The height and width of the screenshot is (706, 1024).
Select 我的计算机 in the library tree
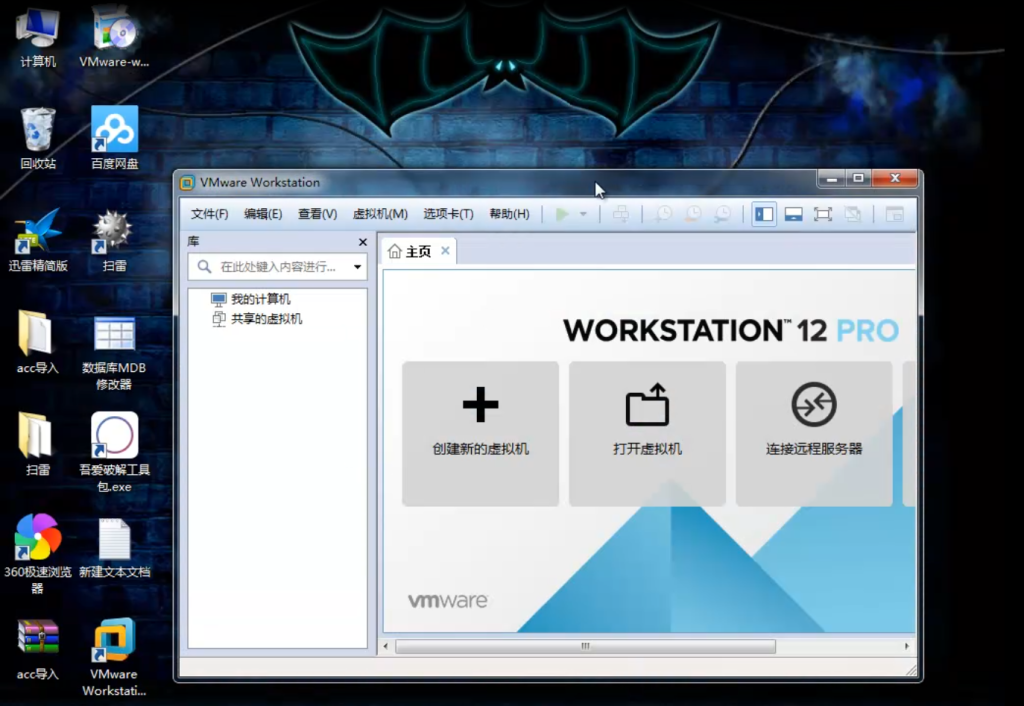tap(251, 299)
